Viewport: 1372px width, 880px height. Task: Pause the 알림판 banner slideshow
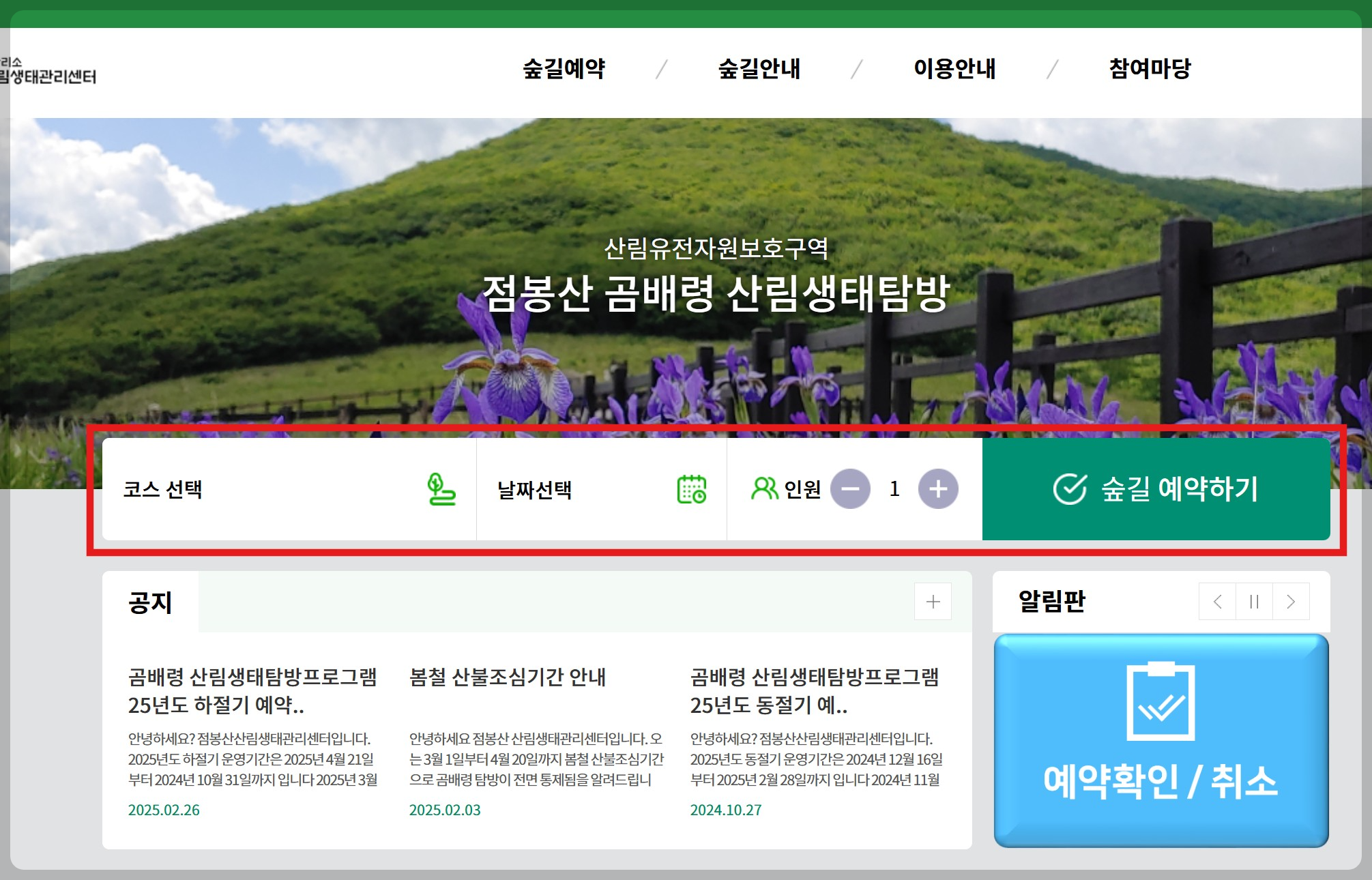1254,602
